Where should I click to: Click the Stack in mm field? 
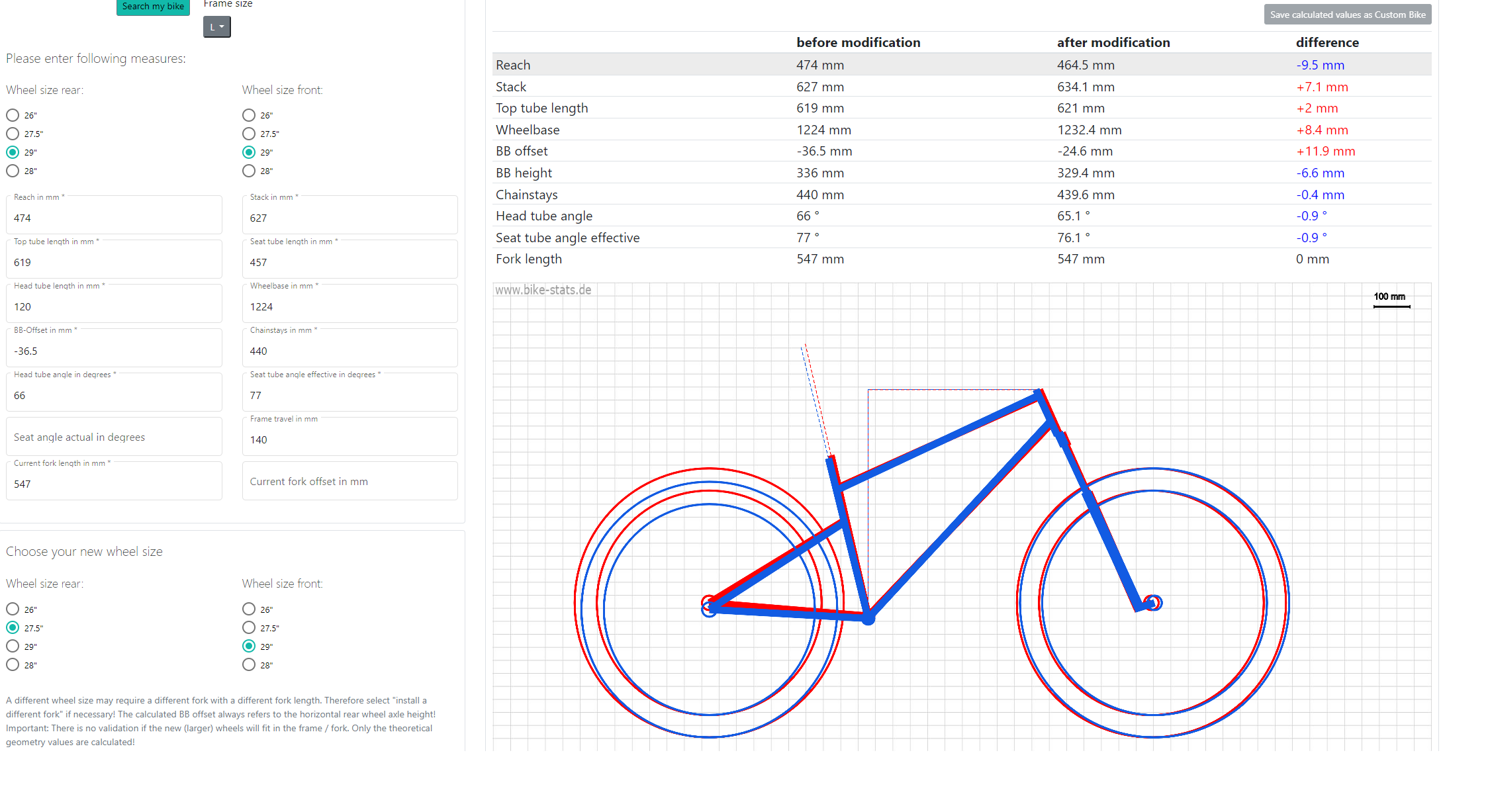(x=350, y=214)
